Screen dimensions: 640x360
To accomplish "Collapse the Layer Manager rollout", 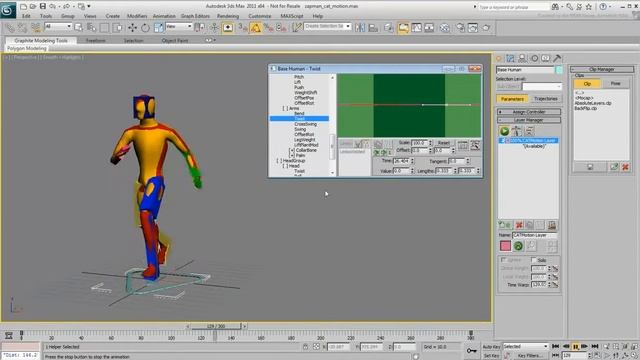I will click(529, 120).
